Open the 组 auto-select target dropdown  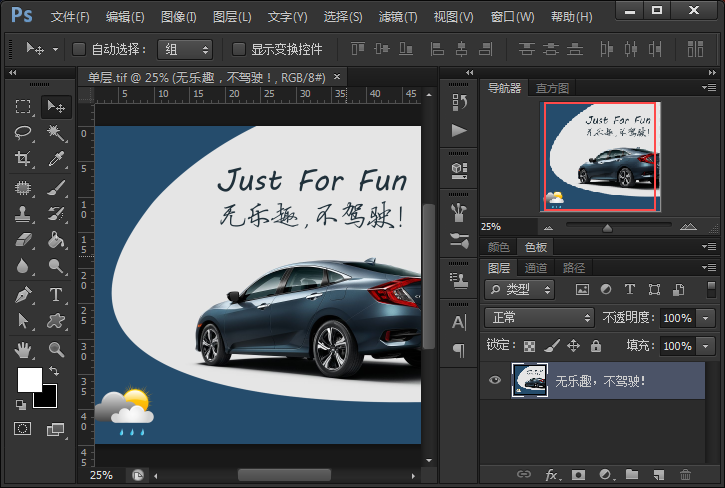(x=186, y=49)
